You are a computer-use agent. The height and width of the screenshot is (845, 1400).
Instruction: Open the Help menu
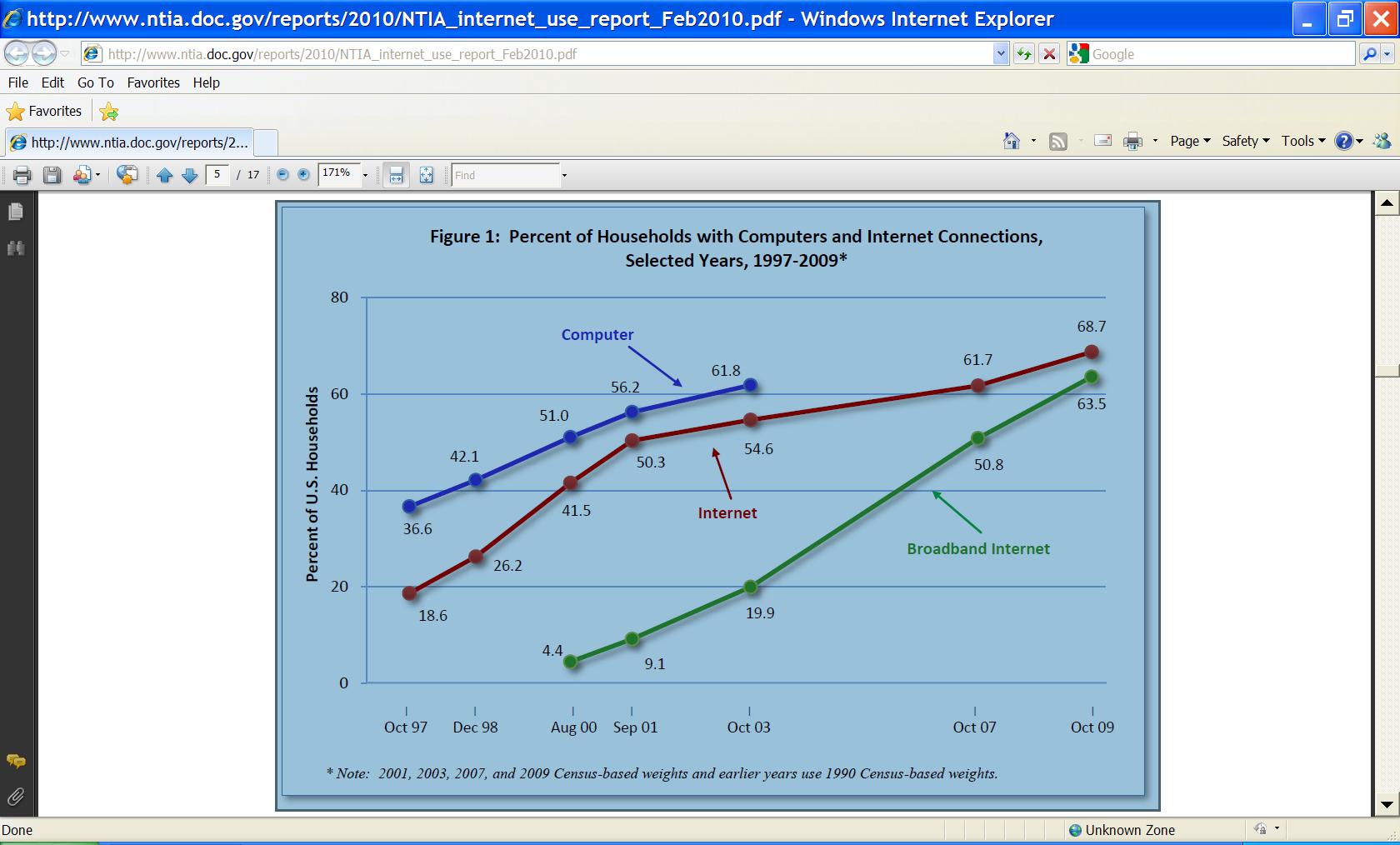pyautogui.click(x=206, y=82)
